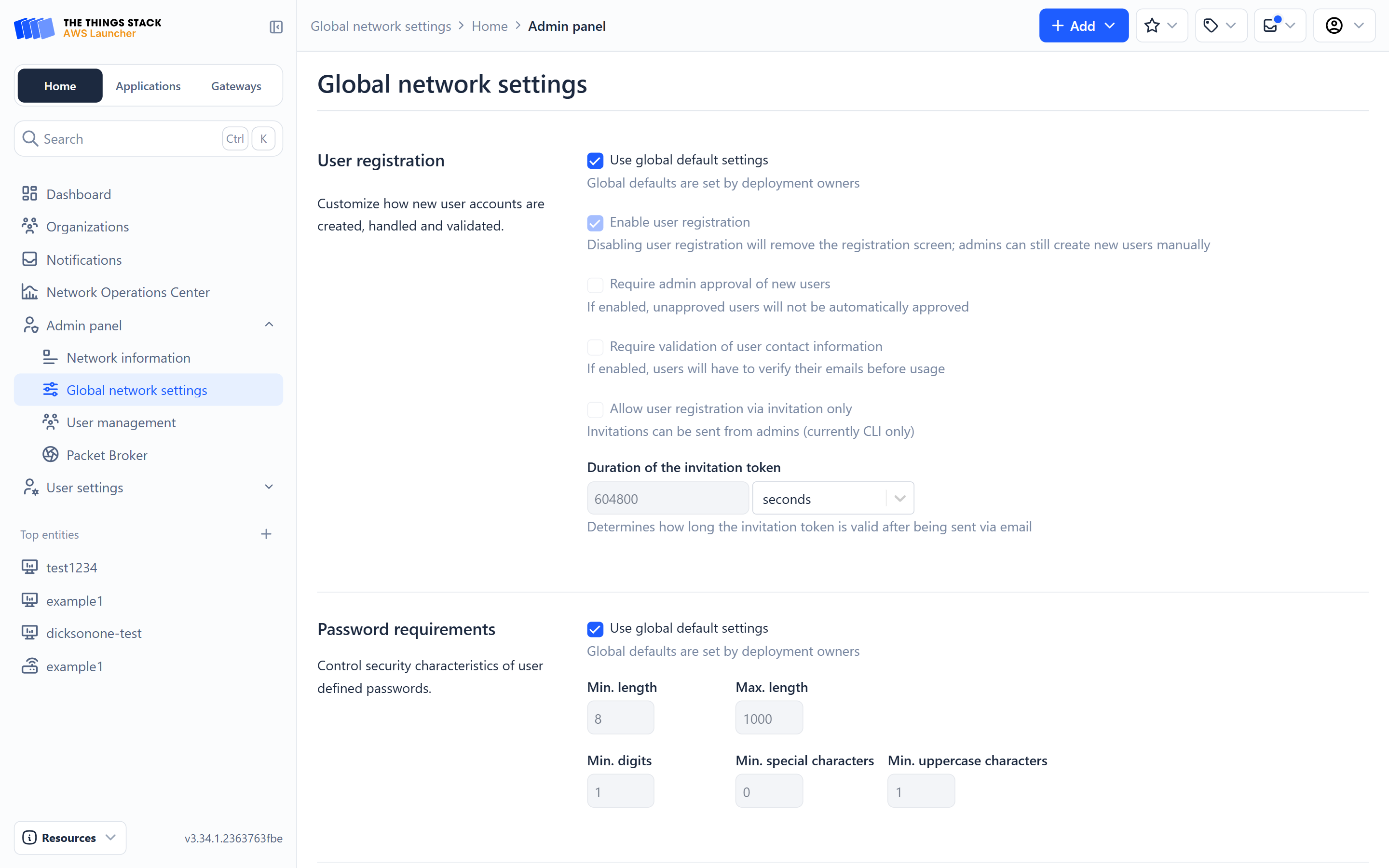The height and width of the screenshot is (868, 1389).
Task: Open Notifications from sidebar
Action: (149, 259)
